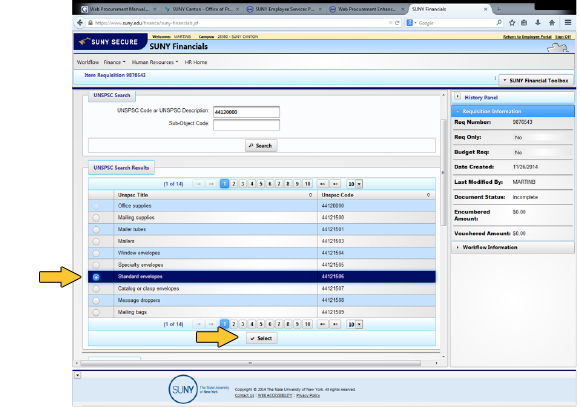Viewport: 580px width, 410px height.
Task: Toggle the History Panel expand icon
Action: click(458, 97)
